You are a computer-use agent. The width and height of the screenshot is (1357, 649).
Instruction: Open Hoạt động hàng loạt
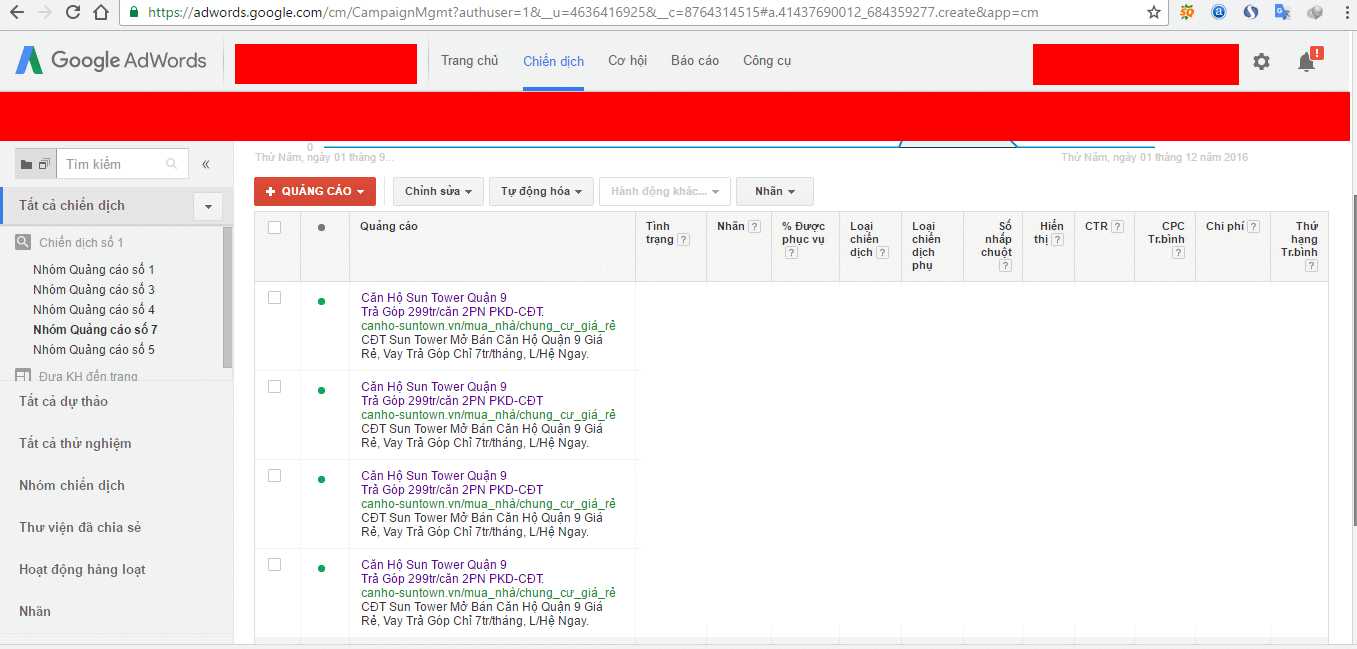(82, 569)
